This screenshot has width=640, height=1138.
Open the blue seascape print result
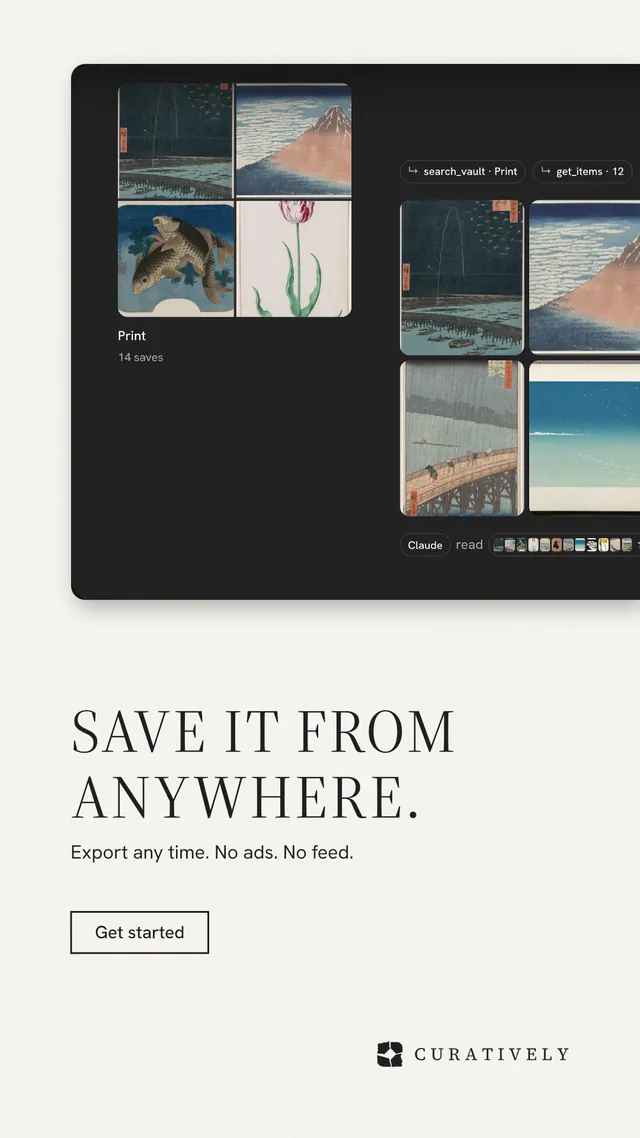(585, 437)
